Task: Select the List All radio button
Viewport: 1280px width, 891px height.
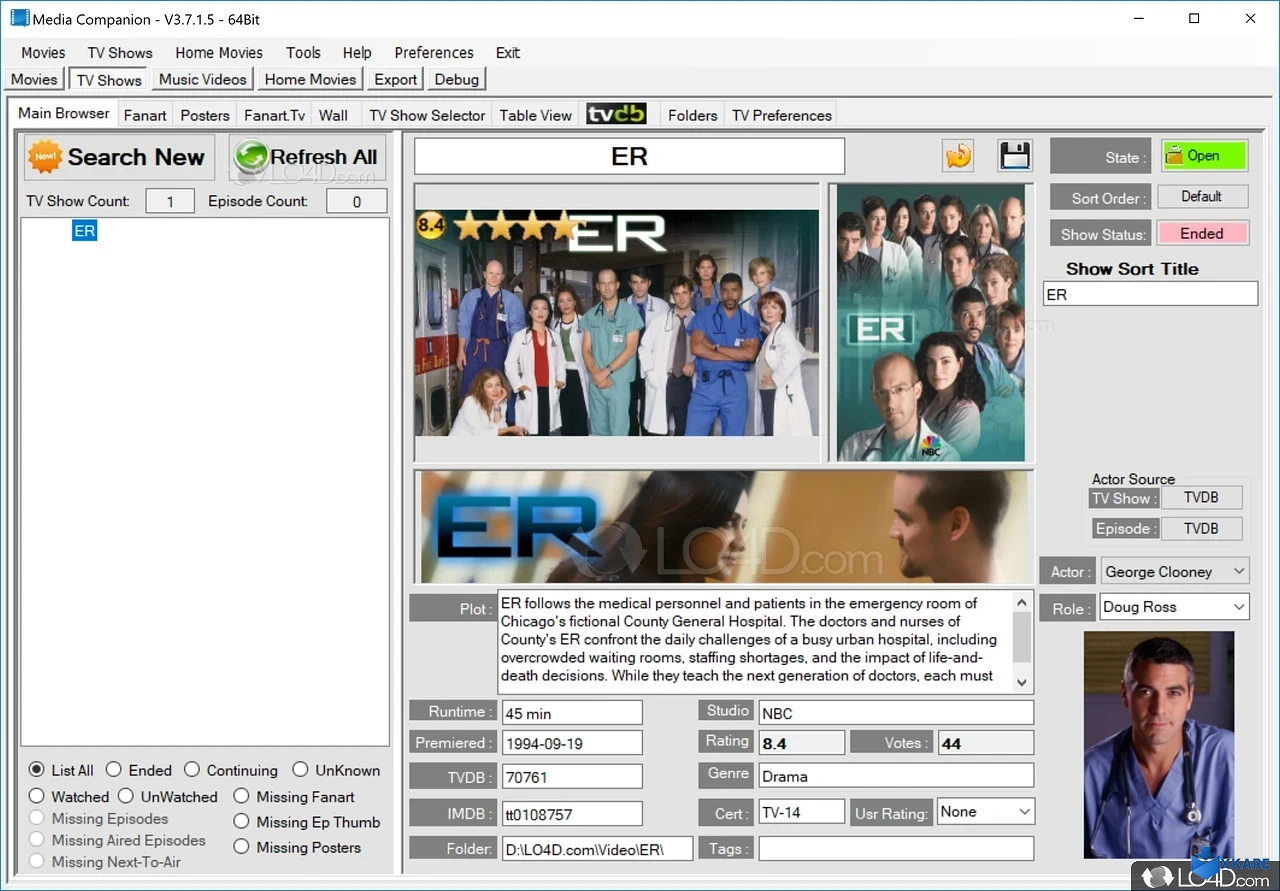Action: coord(37,770)
